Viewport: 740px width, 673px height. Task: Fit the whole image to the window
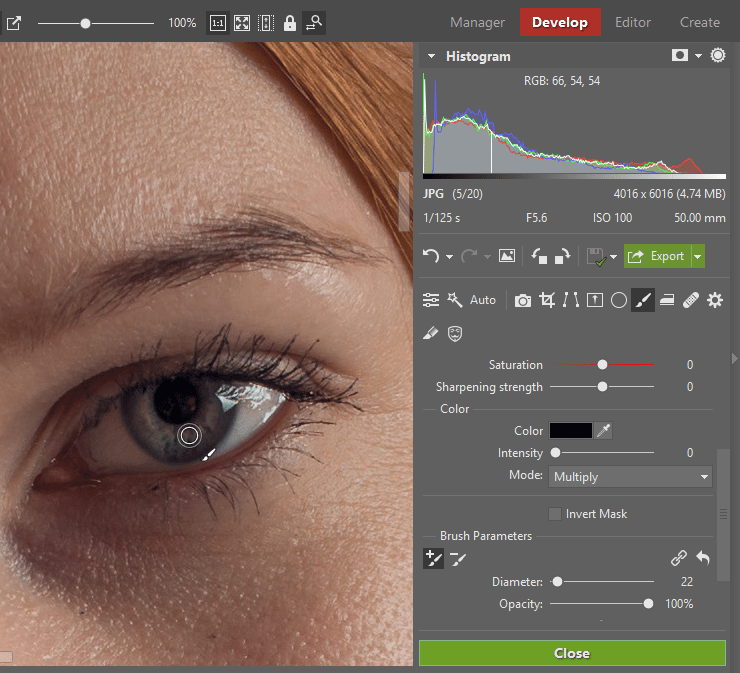242,23
